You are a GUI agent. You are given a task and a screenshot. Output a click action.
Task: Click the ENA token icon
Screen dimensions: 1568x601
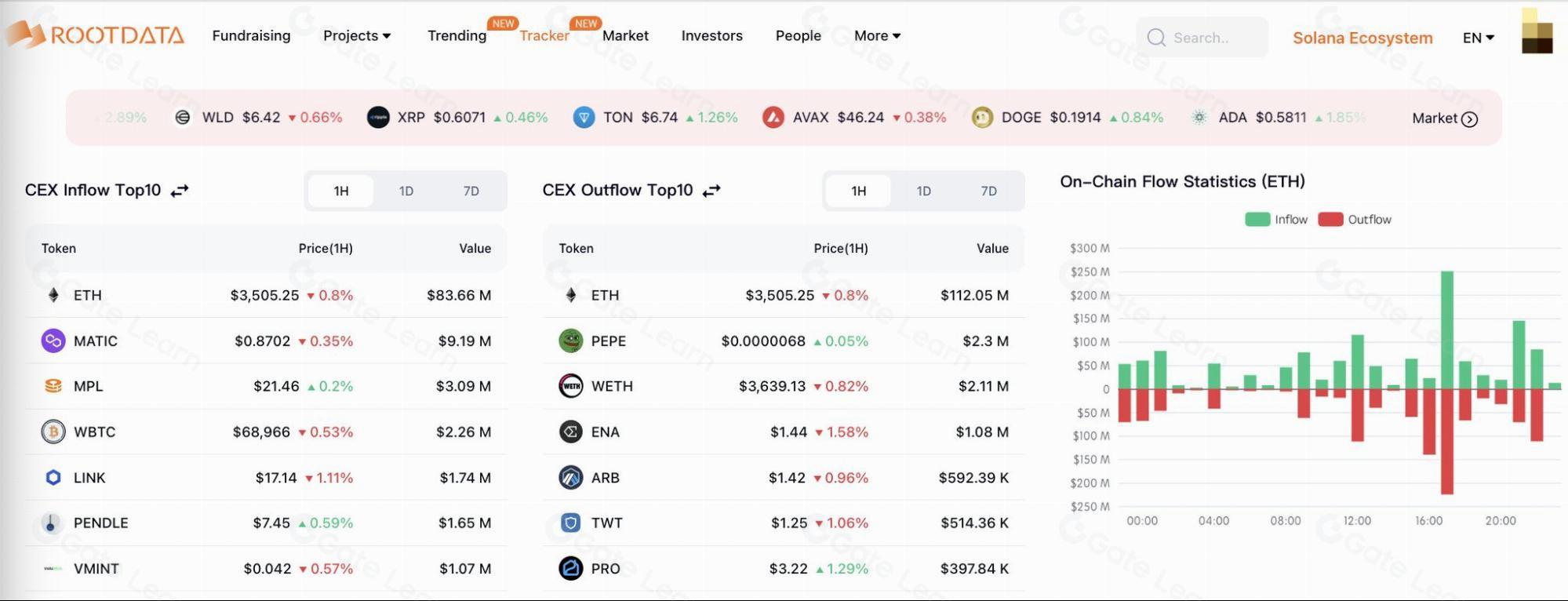pos(571,432)
